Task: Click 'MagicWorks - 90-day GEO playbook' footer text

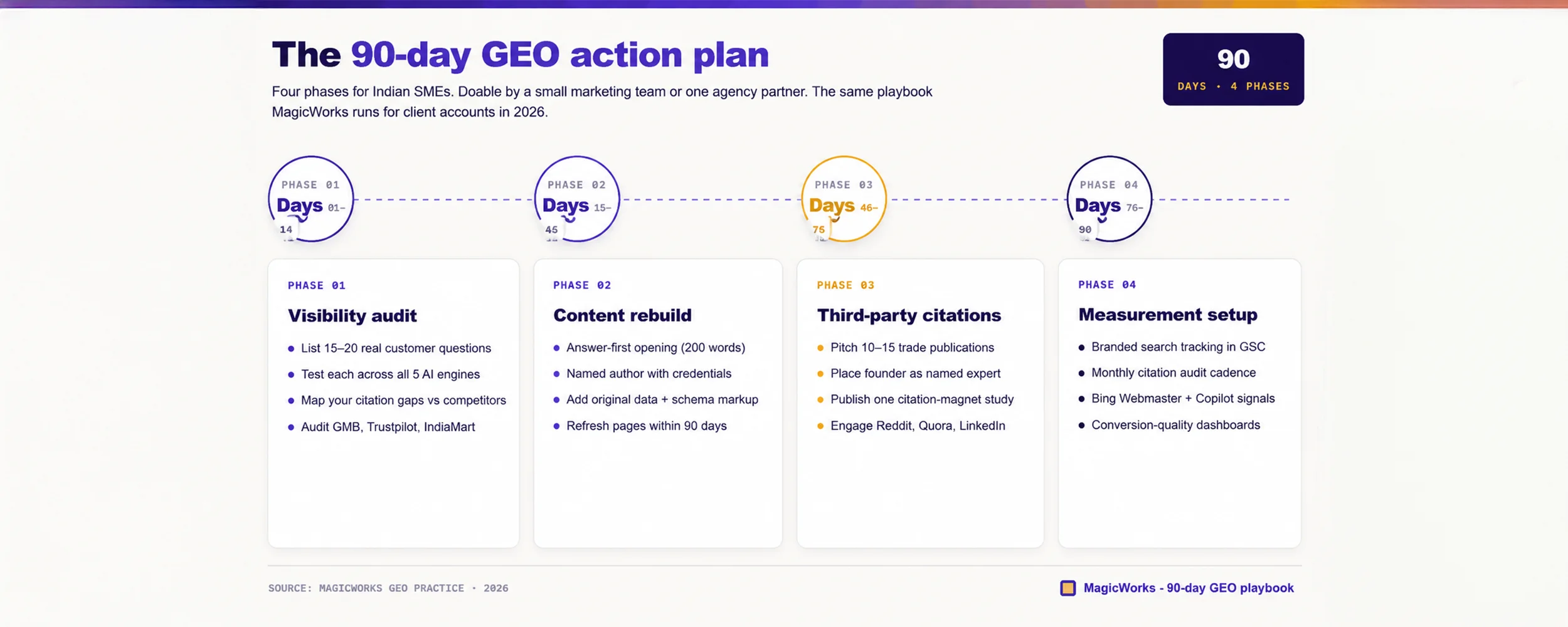Action: pyautogui.click(x=1188, y=588)
